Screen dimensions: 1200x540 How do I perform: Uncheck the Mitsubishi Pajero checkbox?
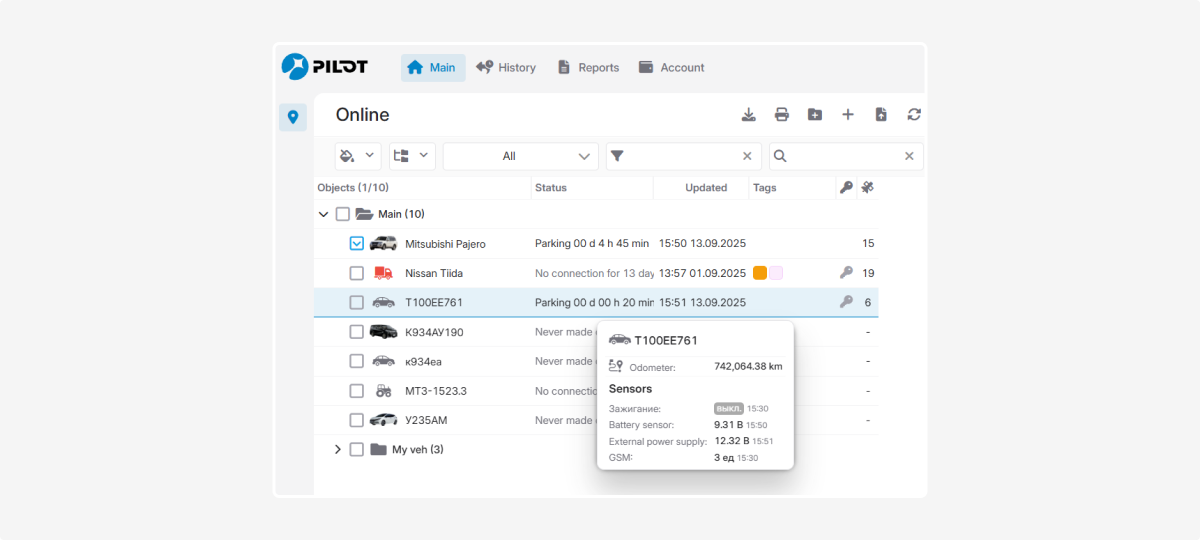pos(357,243)
